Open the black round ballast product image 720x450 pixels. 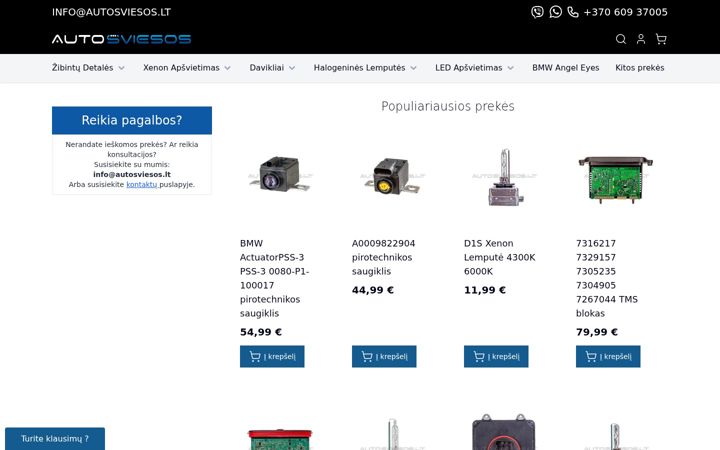coord(503,432)
